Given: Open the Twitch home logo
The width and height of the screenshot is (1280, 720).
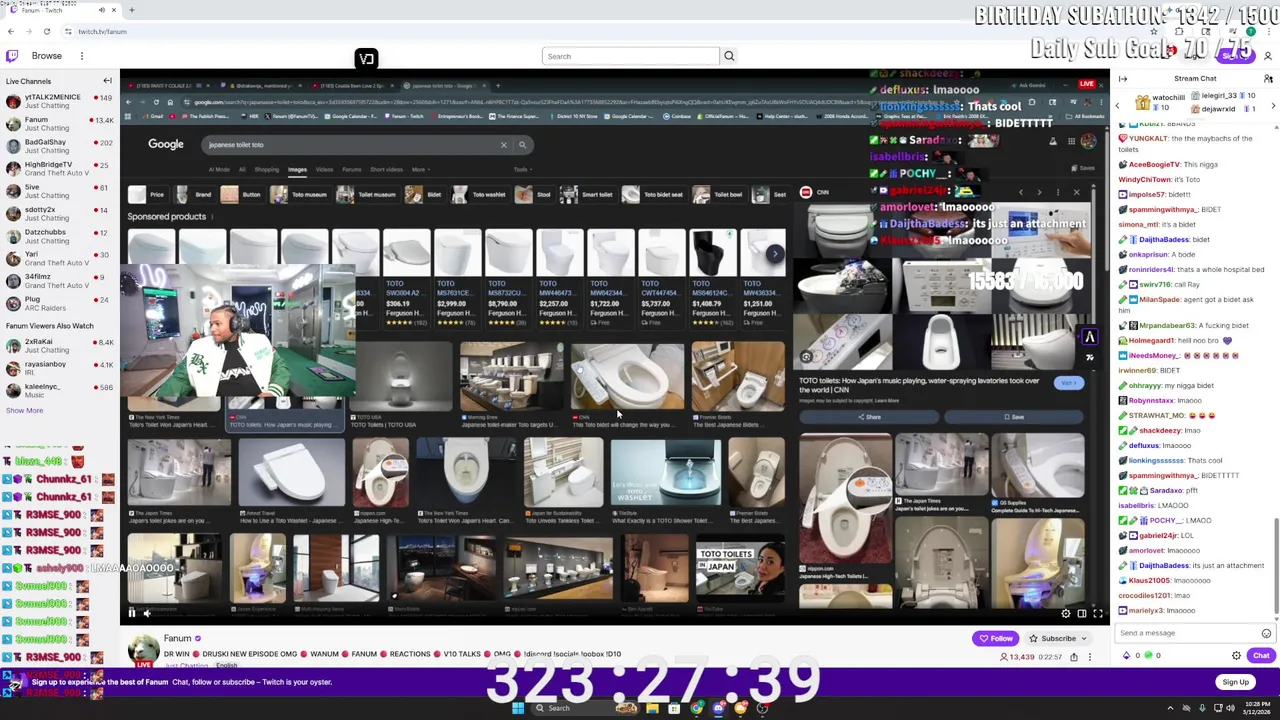Looking at the screenshot, I should [11, 56].
